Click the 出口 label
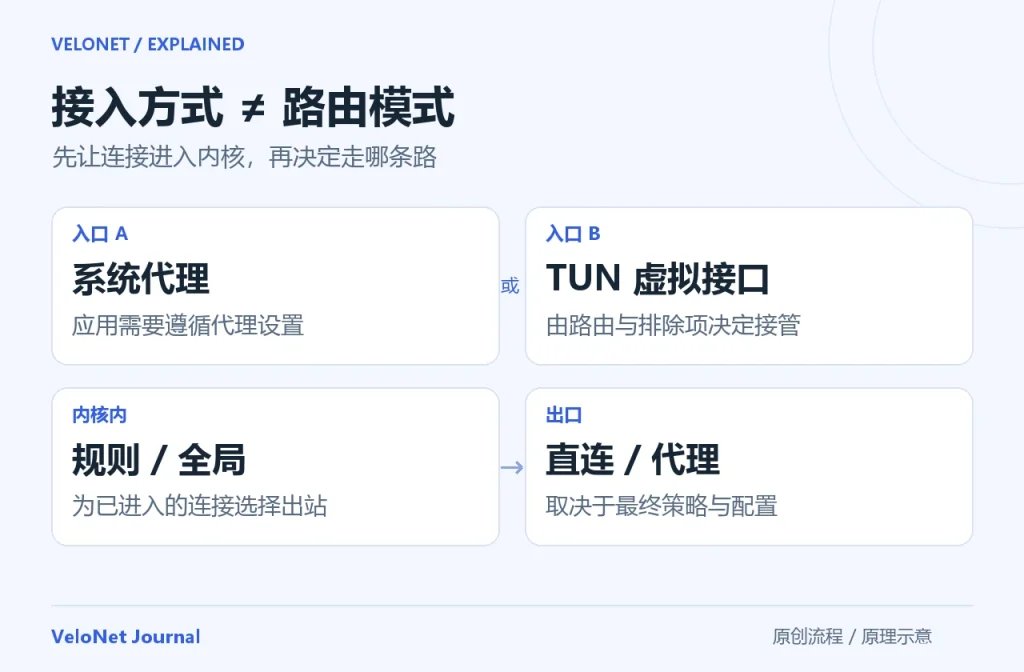The width and height of the screenshot is (1024, 672). coord(564,415)
